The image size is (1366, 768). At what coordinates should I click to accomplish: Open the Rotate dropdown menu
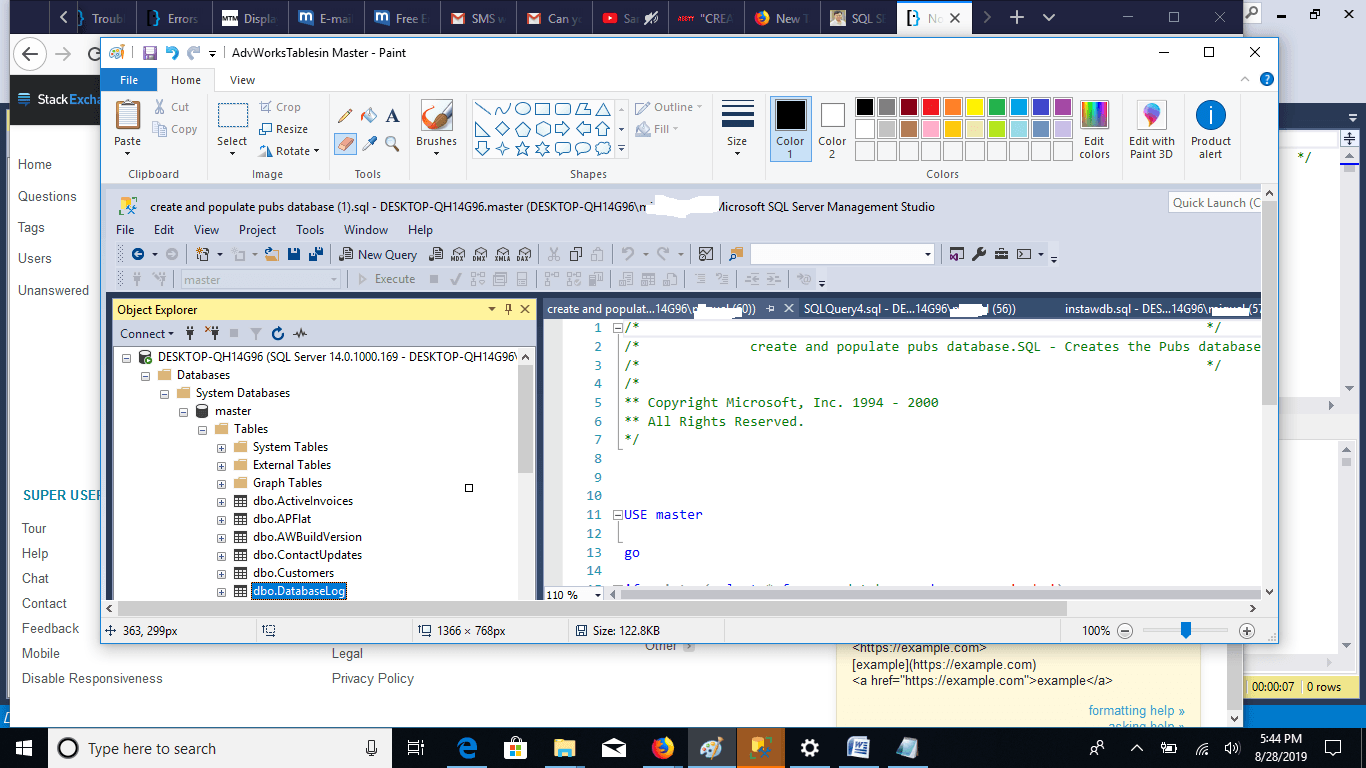tap(289, 151)
